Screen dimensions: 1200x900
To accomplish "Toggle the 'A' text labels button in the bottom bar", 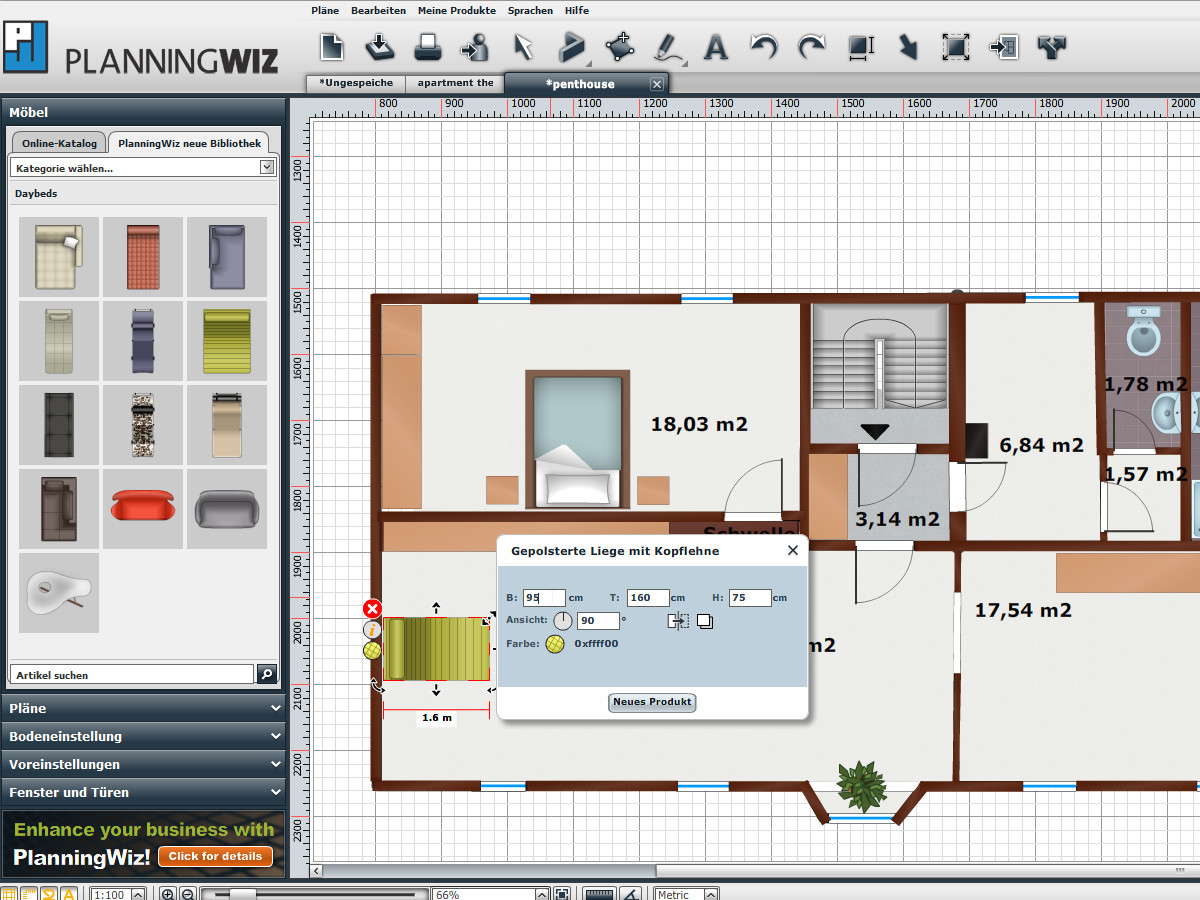I will coord(69,894).
